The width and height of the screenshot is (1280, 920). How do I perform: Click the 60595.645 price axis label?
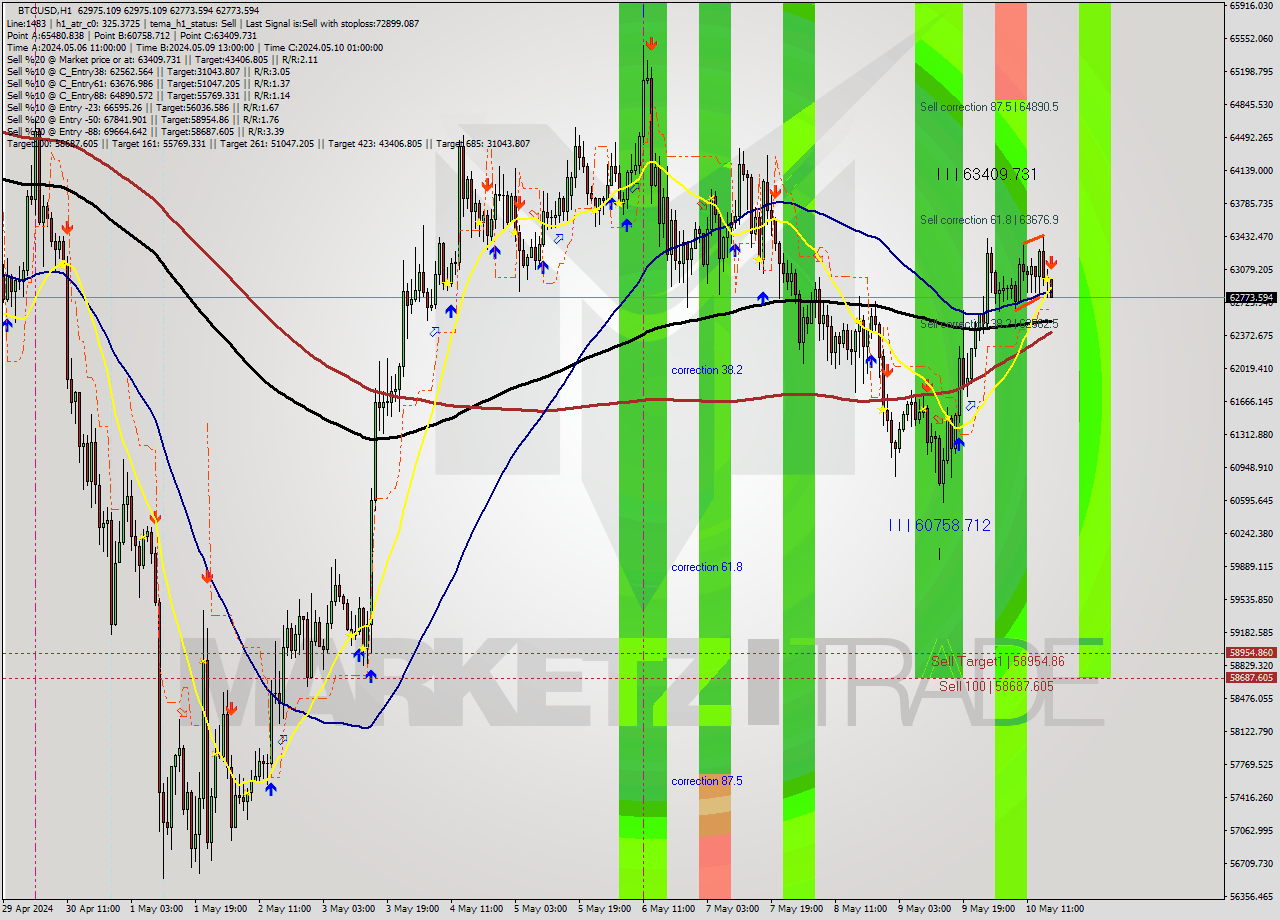pyautogui.click(x=1251, y=501)
